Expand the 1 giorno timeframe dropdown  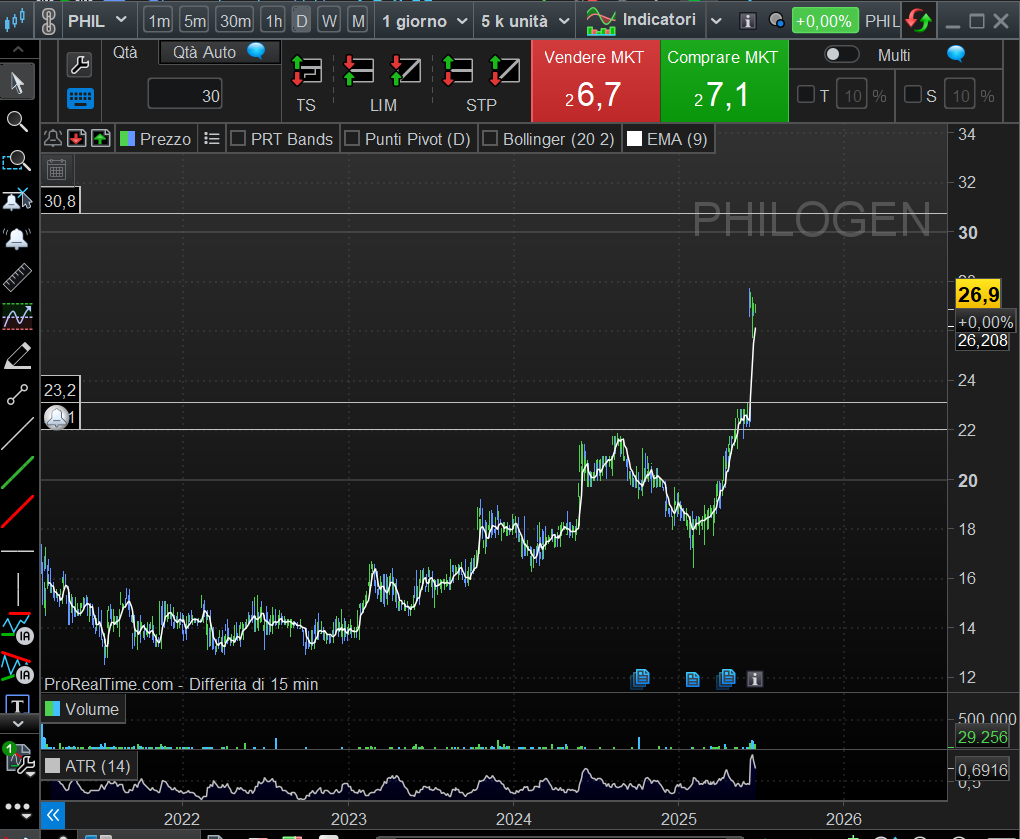coord(424,21)
